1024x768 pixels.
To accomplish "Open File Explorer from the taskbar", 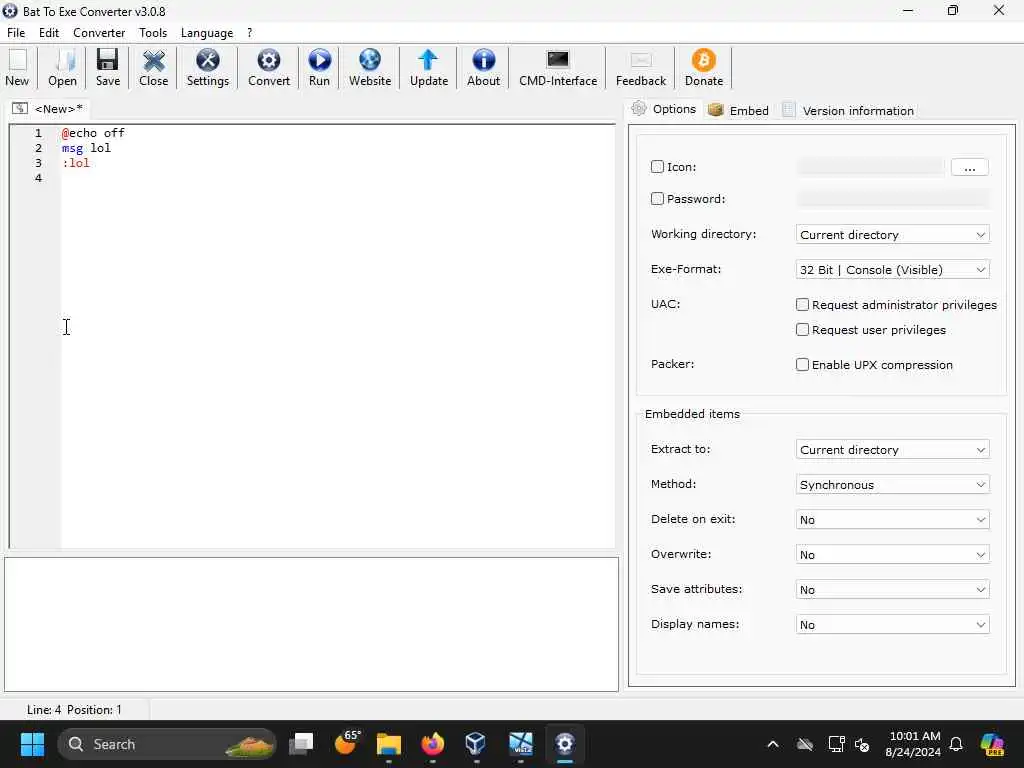I will pos(389,744).
